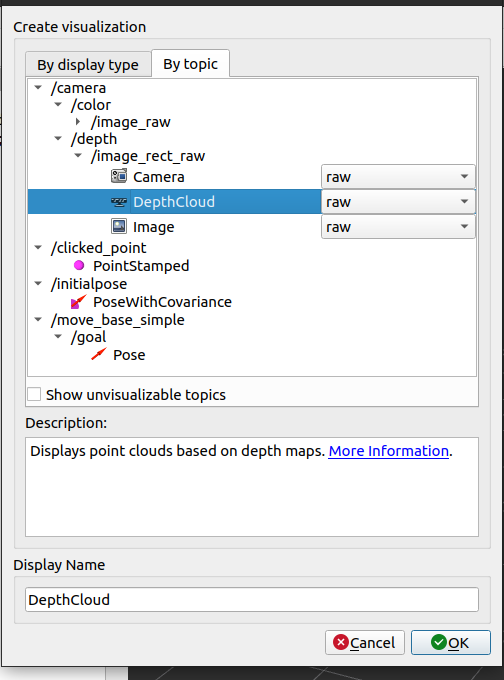Image resolution: width=504 pixels, height=680 pixels.
Task: Click the /clicked_point topic label
Action: 98,248
